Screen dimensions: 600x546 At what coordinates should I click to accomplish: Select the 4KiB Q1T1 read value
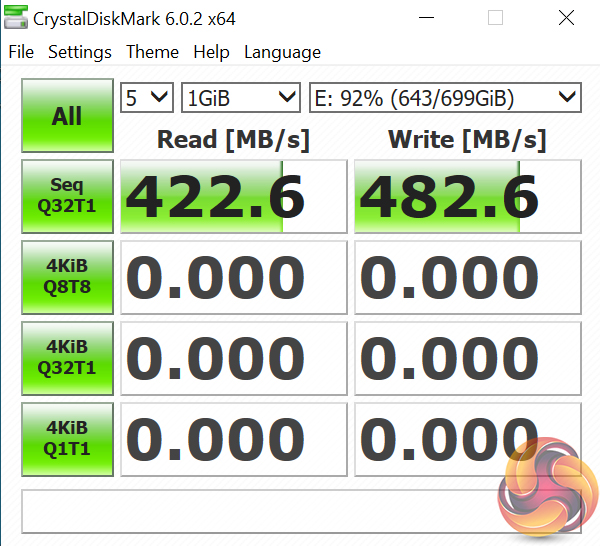click(x=234, y=439)
